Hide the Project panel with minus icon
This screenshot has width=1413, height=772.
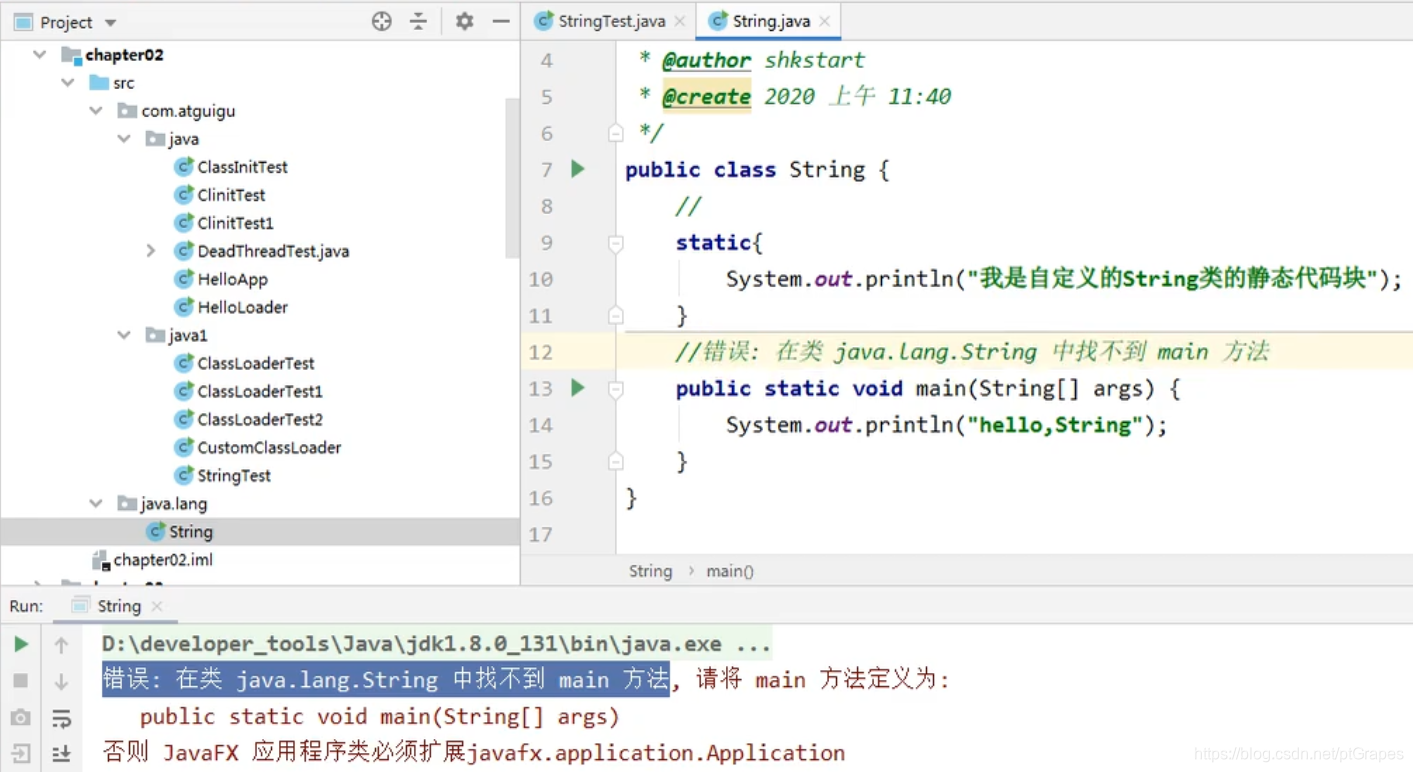click(501, 21)
